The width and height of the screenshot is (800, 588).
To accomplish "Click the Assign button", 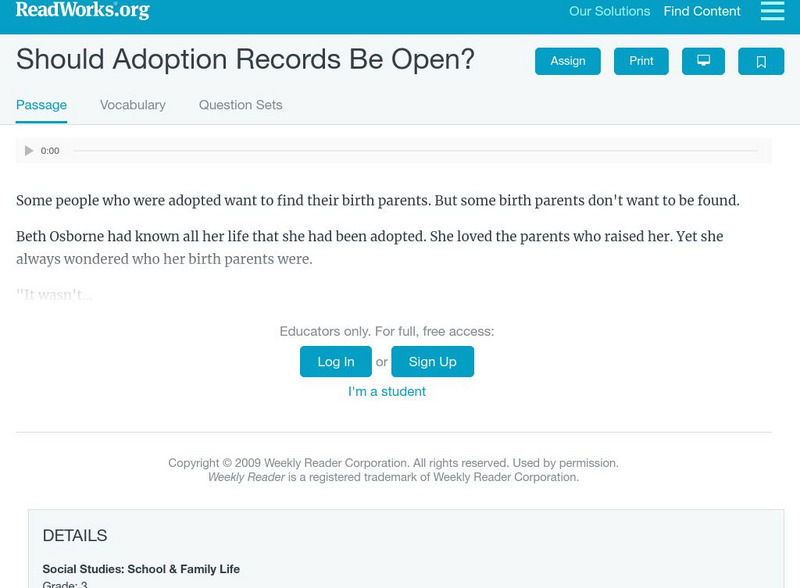I will [567, 60].
